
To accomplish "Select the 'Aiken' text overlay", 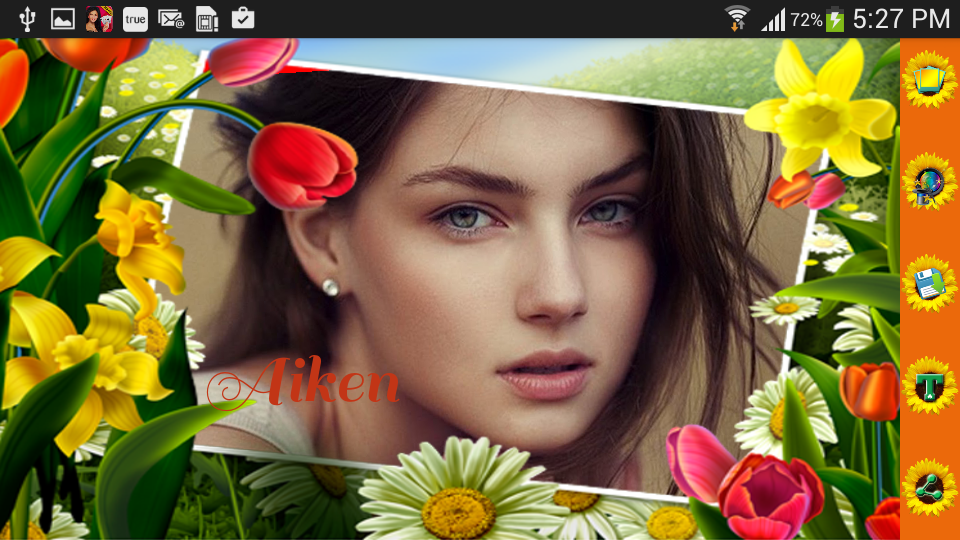I will click(x=304, y=383).
